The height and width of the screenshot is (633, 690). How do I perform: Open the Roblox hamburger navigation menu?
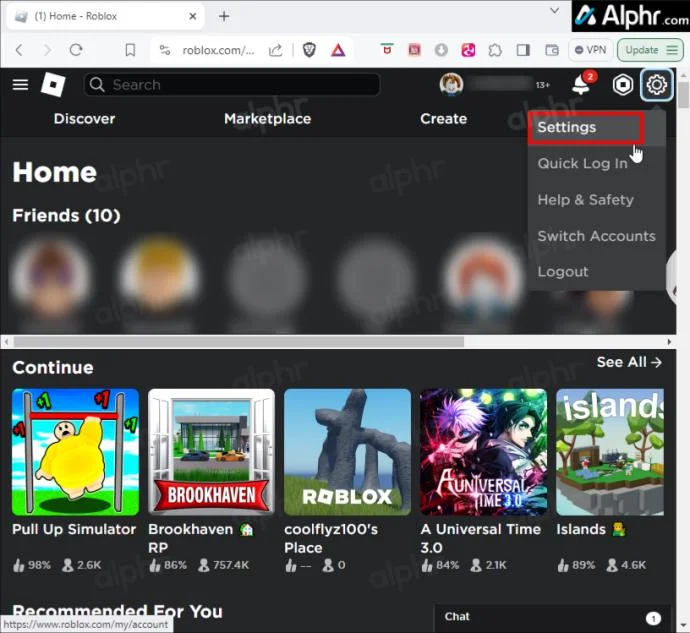(x=20, y=84)
